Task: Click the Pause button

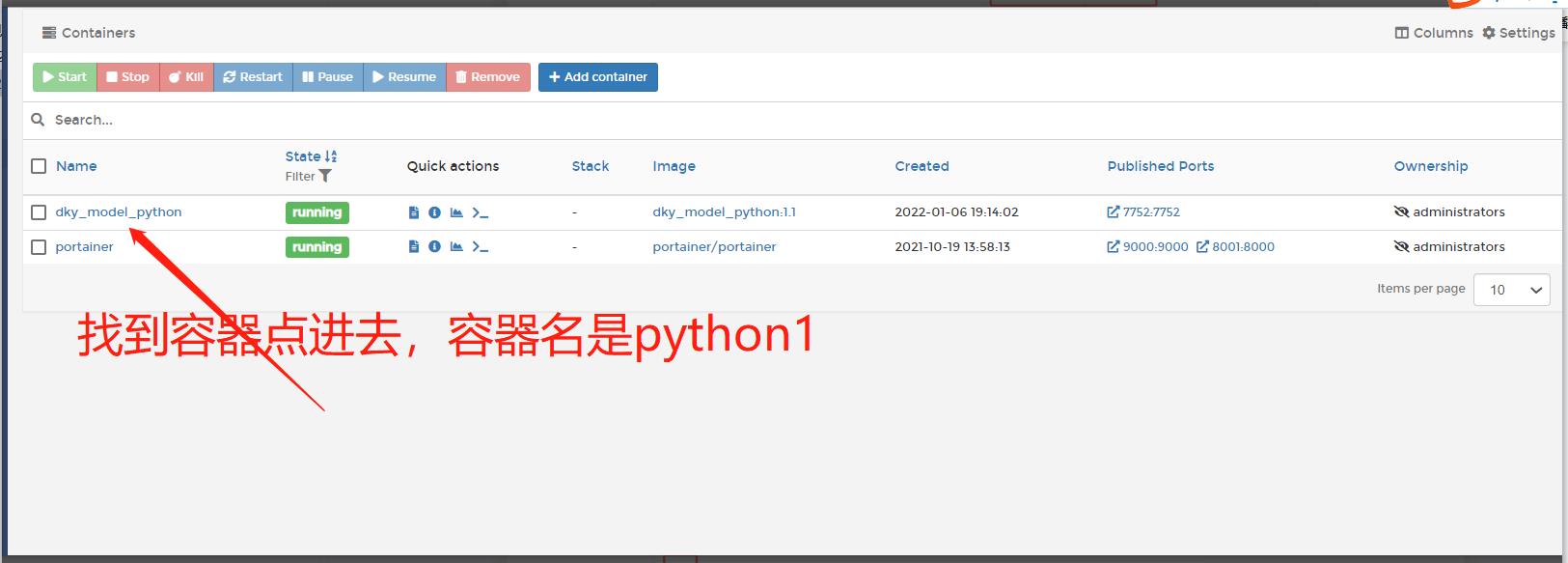Action: click(328, 77)
